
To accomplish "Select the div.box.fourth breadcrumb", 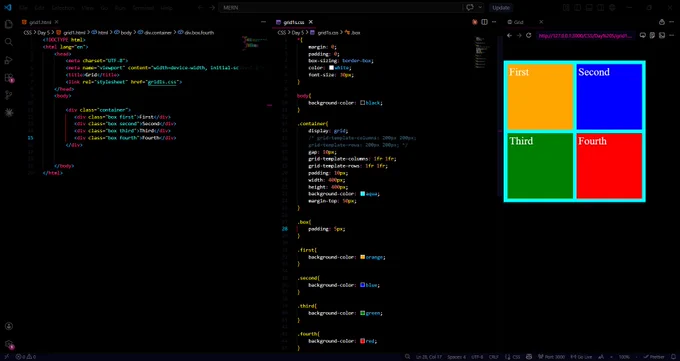I will (196, 33).
